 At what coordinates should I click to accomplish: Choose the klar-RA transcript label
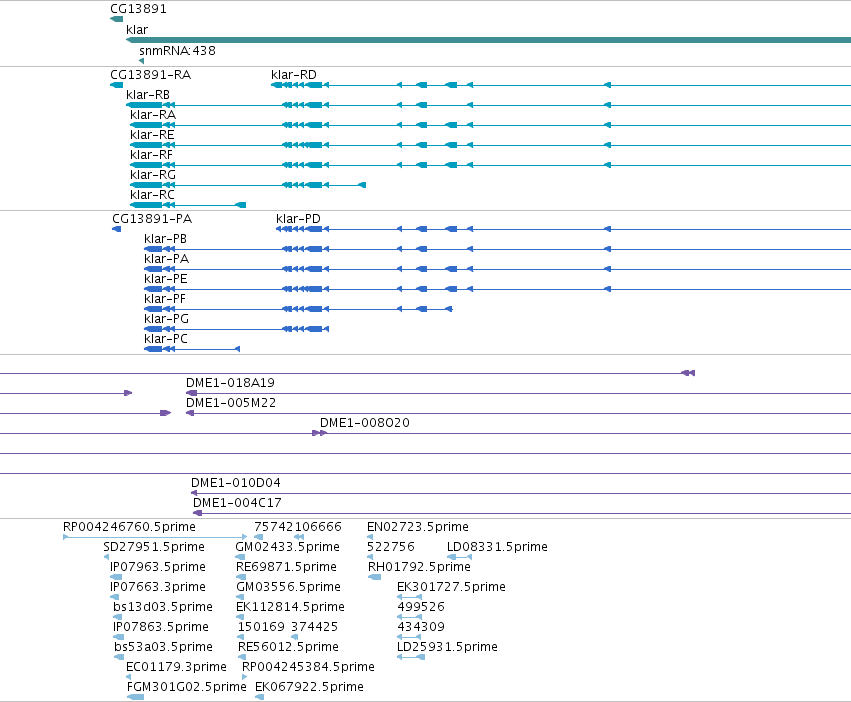153,115
